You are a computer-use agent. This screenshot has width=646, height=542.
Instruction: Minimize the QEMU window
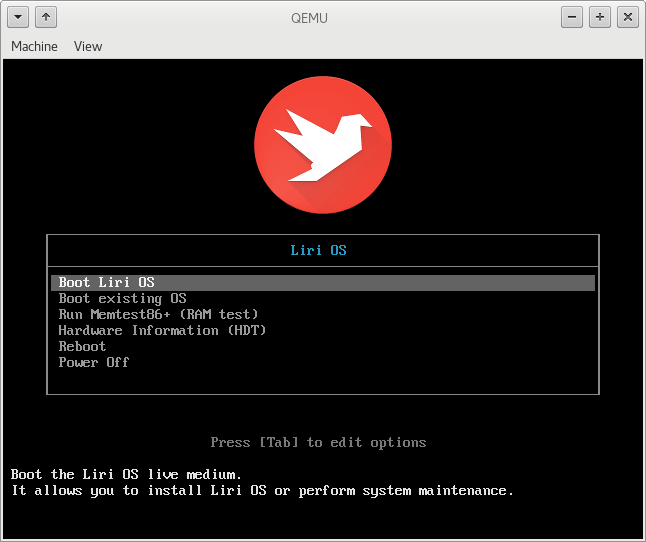(x=572, y=17)
